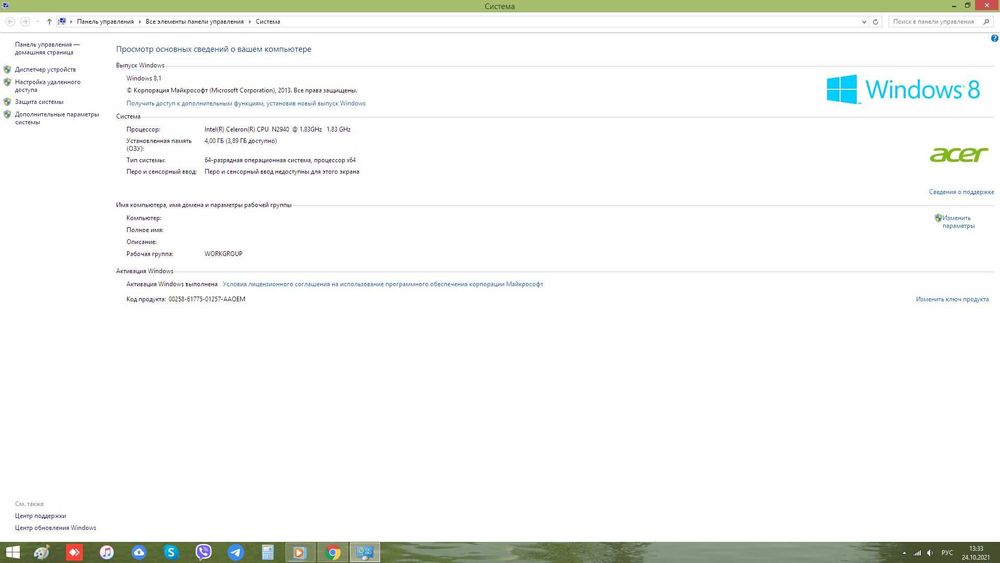Expand the recent pages arrow next to navigation buttons
The width and height of the screenshot is (1000, 563).
click(x=38, y=22)
